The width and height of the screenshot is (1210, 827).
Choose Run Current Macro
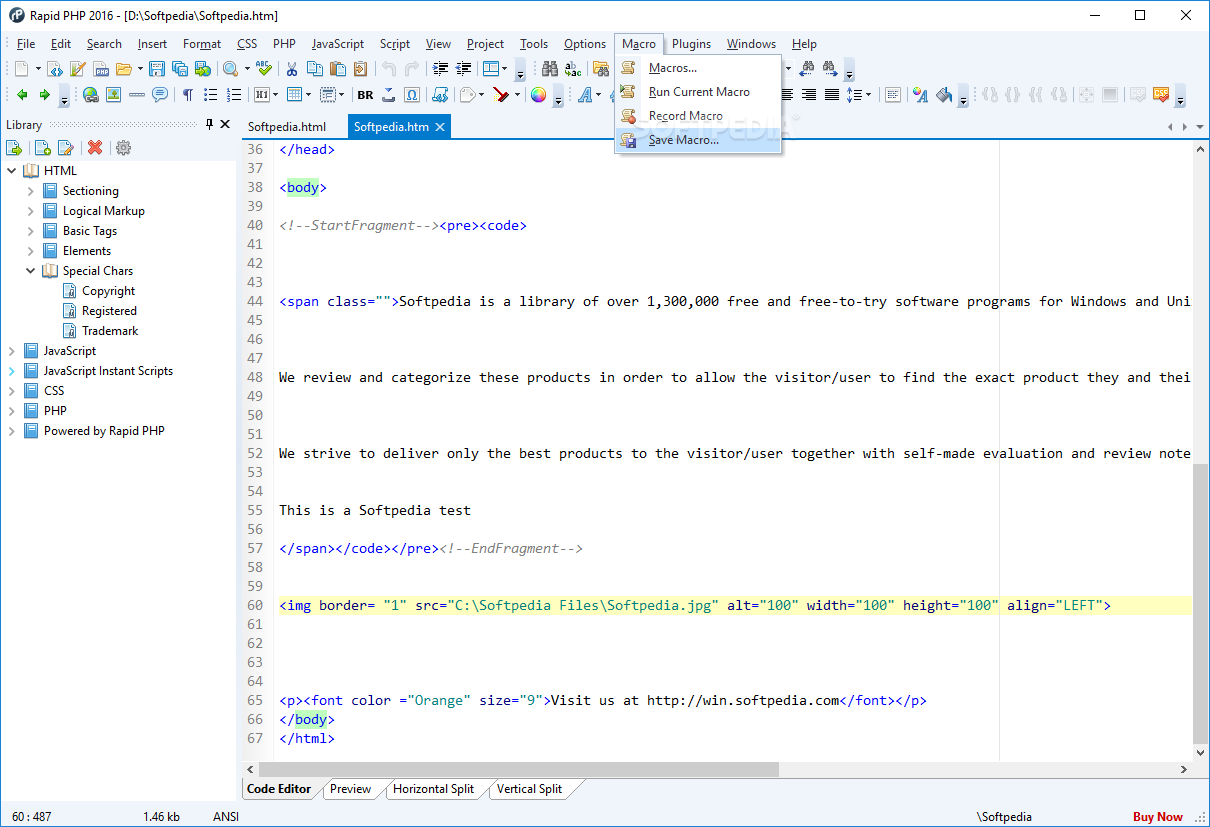[x=697, y=92]
